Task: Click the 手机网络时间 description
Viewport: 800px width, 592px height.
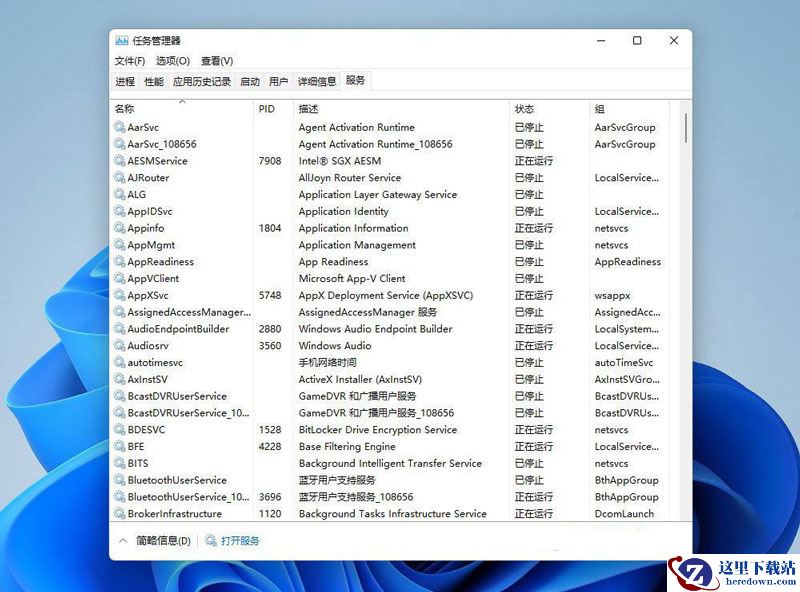Action: 328,362
